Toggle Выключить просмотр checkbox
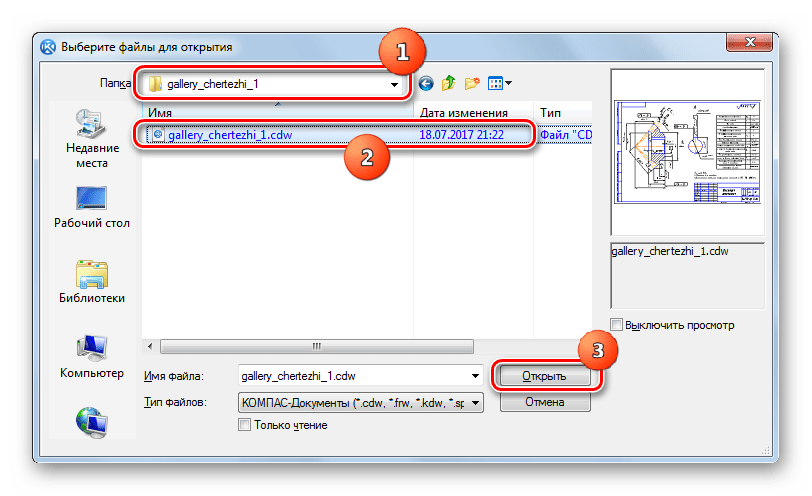The image size is (812, 496). coord(617,325)
